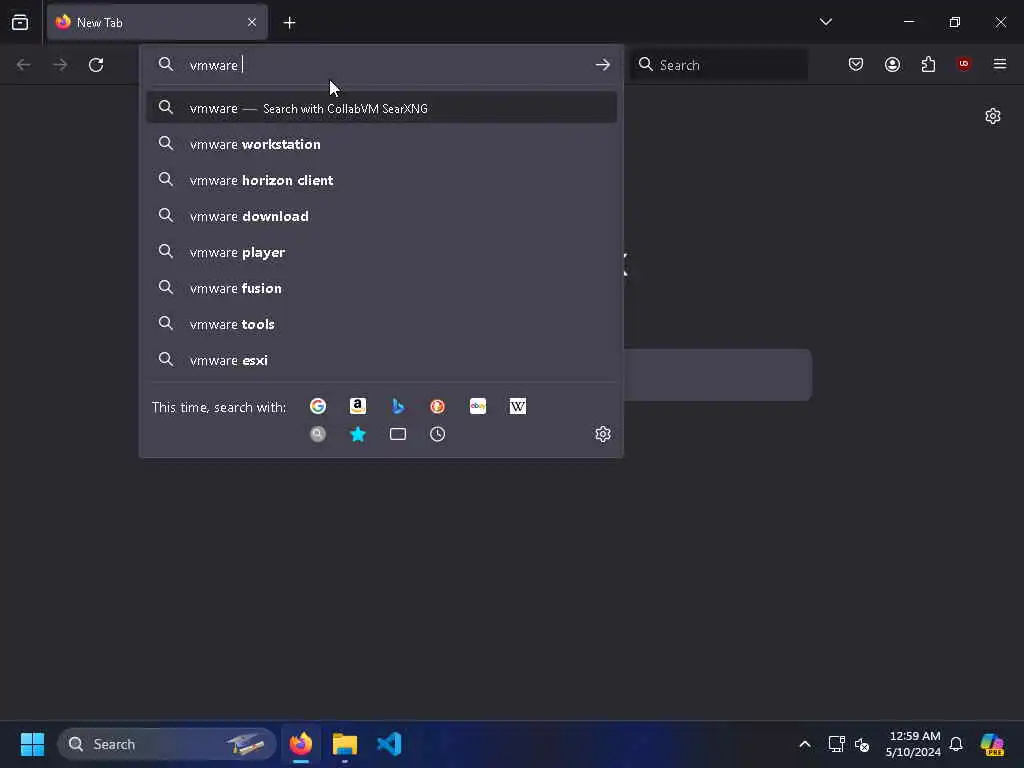This screenshot has height=768, width=1024.
Task: Search with Bing engine icon
Action: (398, 406)
